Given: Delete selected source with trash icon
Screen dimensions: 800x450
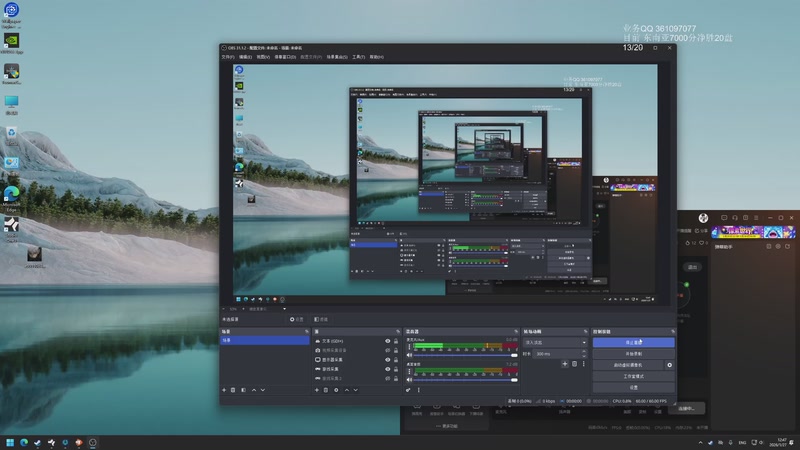Looking at the screenshot, I should 326,390.
